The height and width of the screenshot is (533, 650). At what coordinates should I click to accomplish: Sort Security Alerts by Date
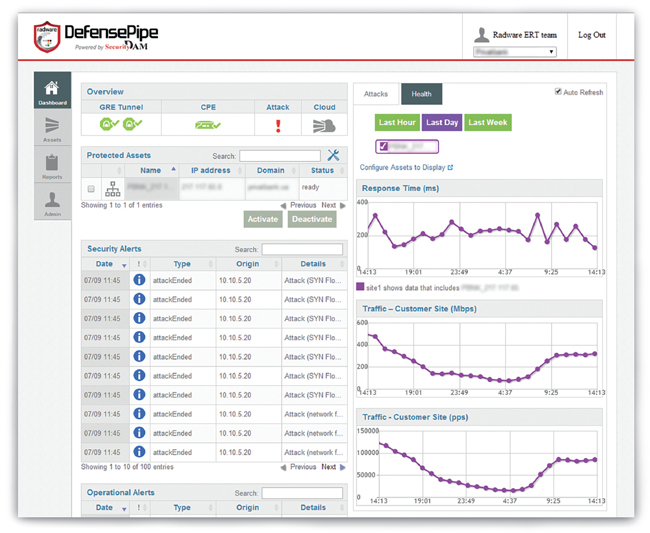[x=105, y=264]
